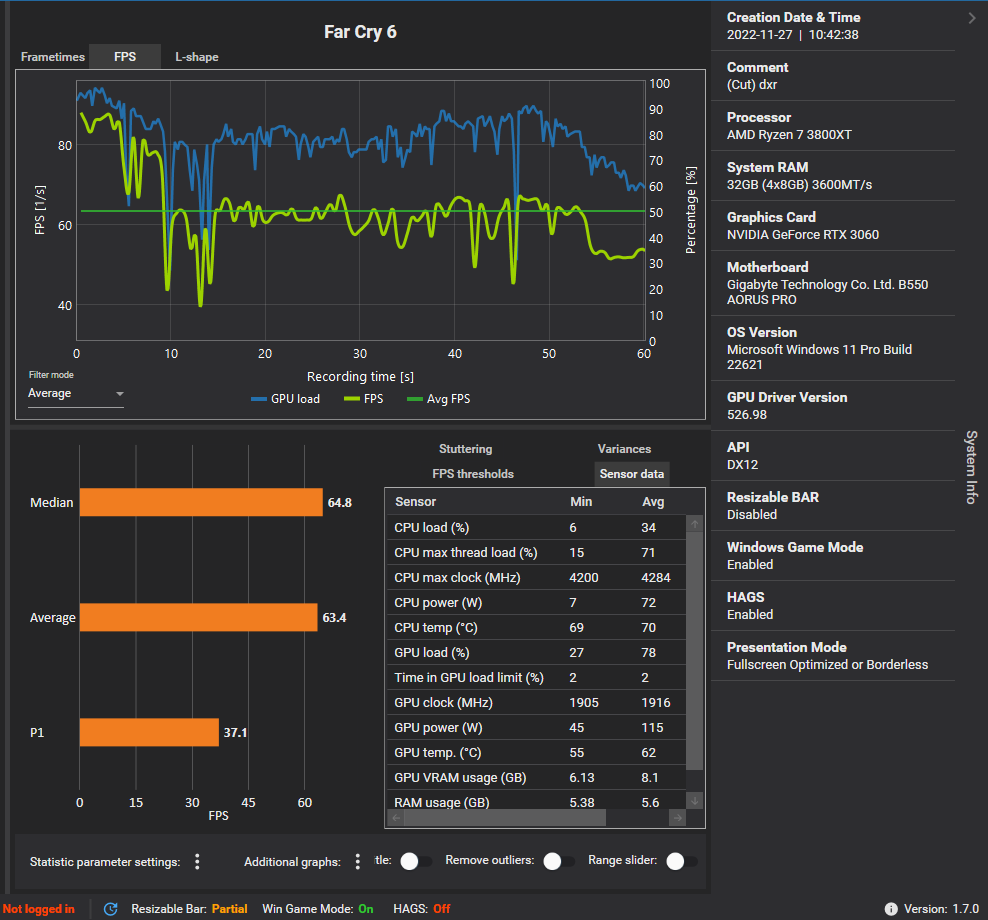
Task: Click the Windows Game Mode Enabled entry
Action: (833, 556)
